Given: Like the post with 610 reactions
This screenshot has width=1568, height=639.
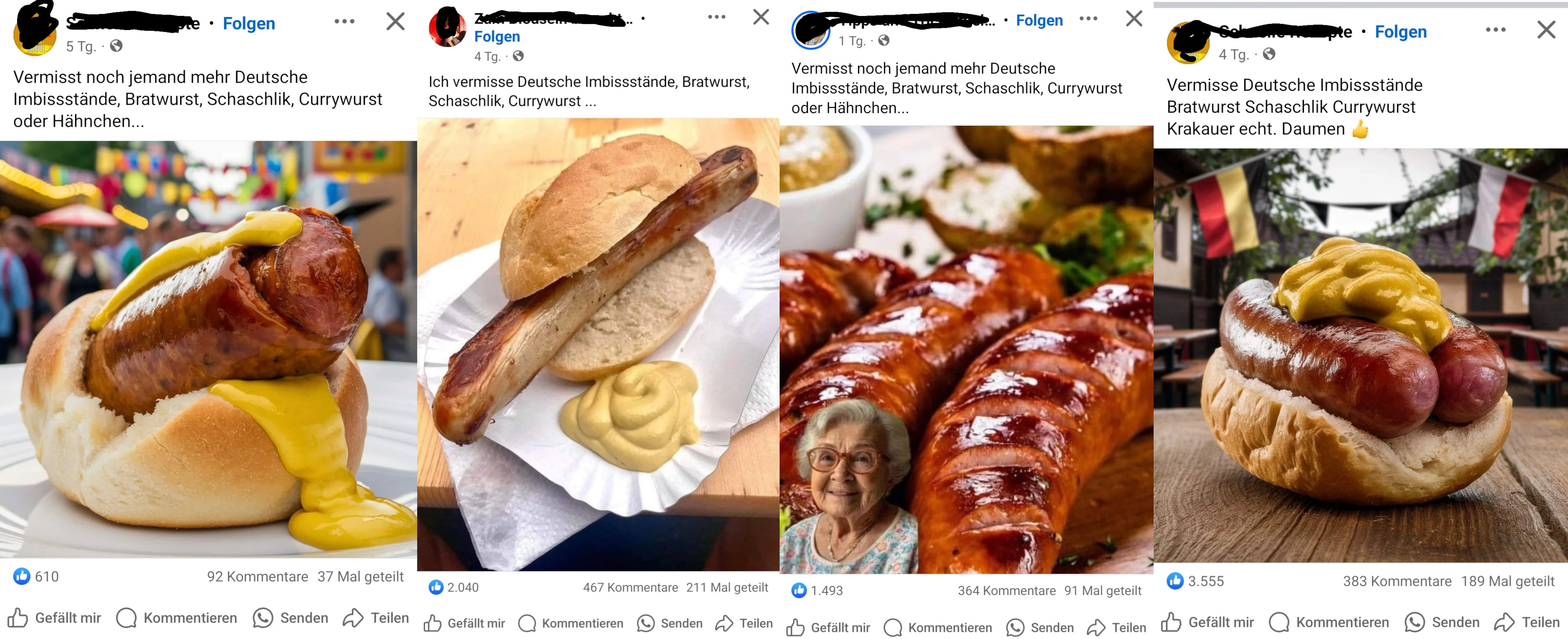Looking at the screenshot, I should pyautogui.click(x=54, y=618).
